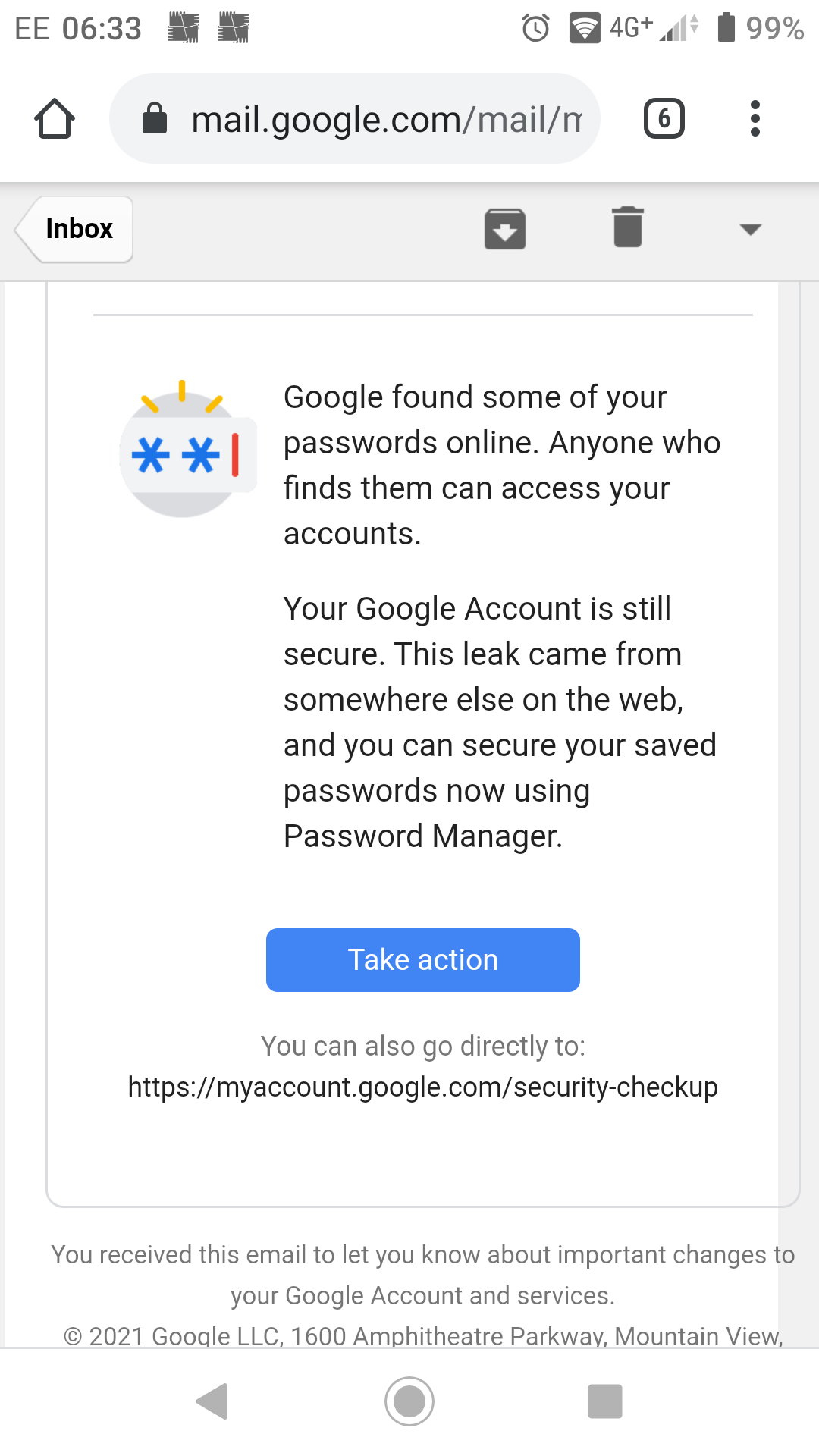The height and width of the screenshot is (1456, 819).
Task: Tap the Android back navigation button
Action: pos(212,1401)
